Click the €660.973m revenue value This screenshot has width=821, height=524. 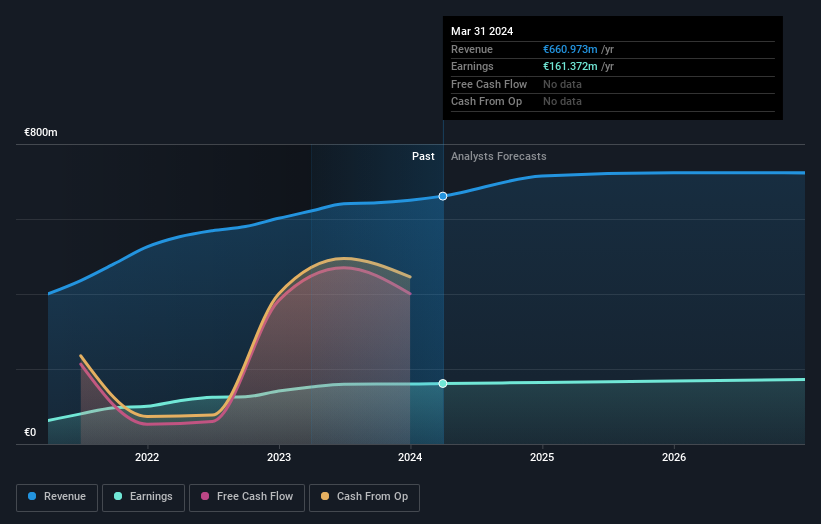pyautogui.click(x=570, y=49)
